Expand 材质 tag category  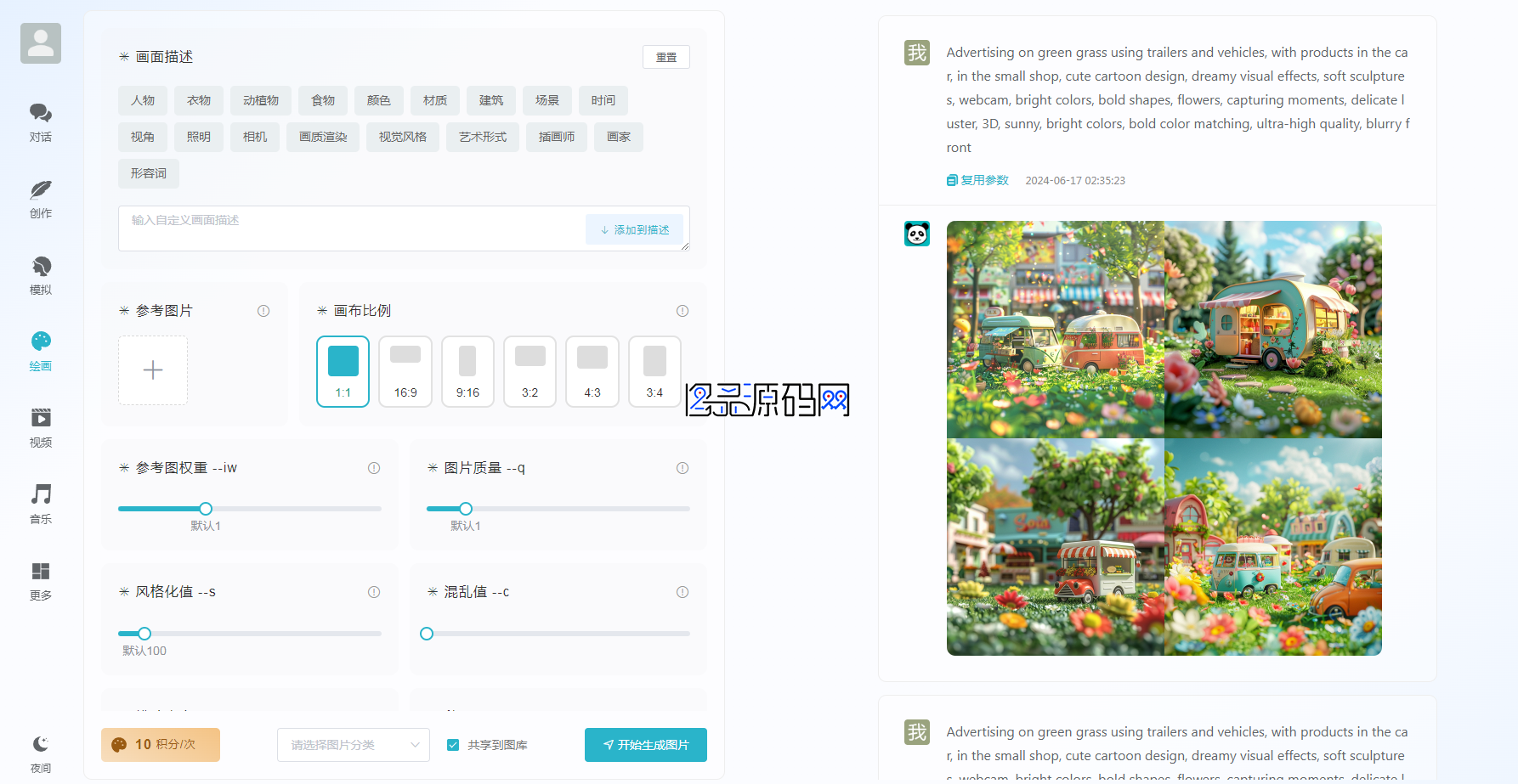coord(435,100)
